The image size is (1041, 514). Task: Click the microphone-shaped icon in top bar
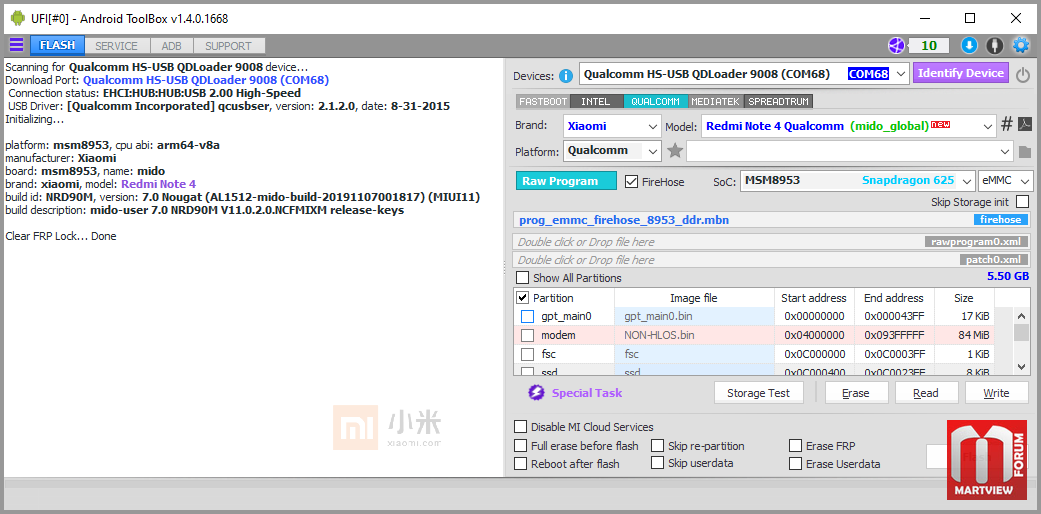point(994,46)
